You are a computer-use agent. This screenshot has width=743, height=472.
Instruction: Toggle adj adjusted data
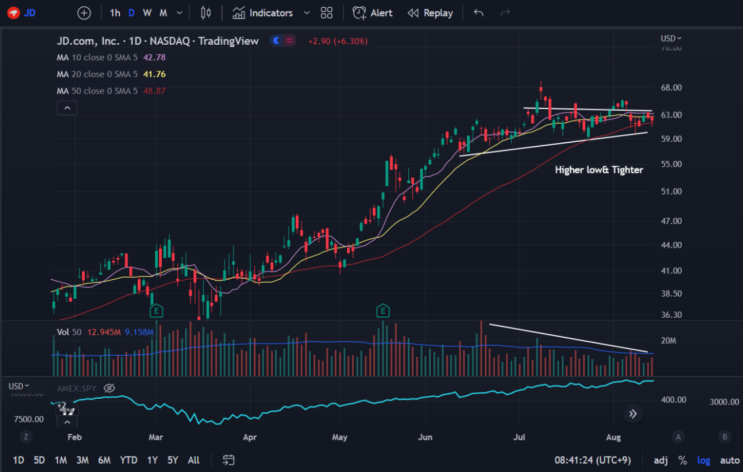661,460
